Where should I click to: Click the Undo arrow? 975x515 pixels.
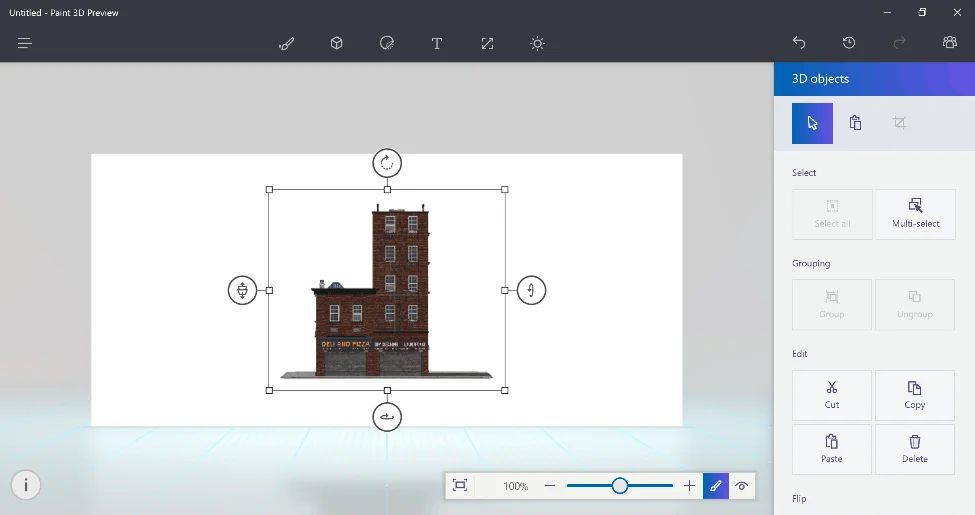pyautogui.click(x=799, y=43)
